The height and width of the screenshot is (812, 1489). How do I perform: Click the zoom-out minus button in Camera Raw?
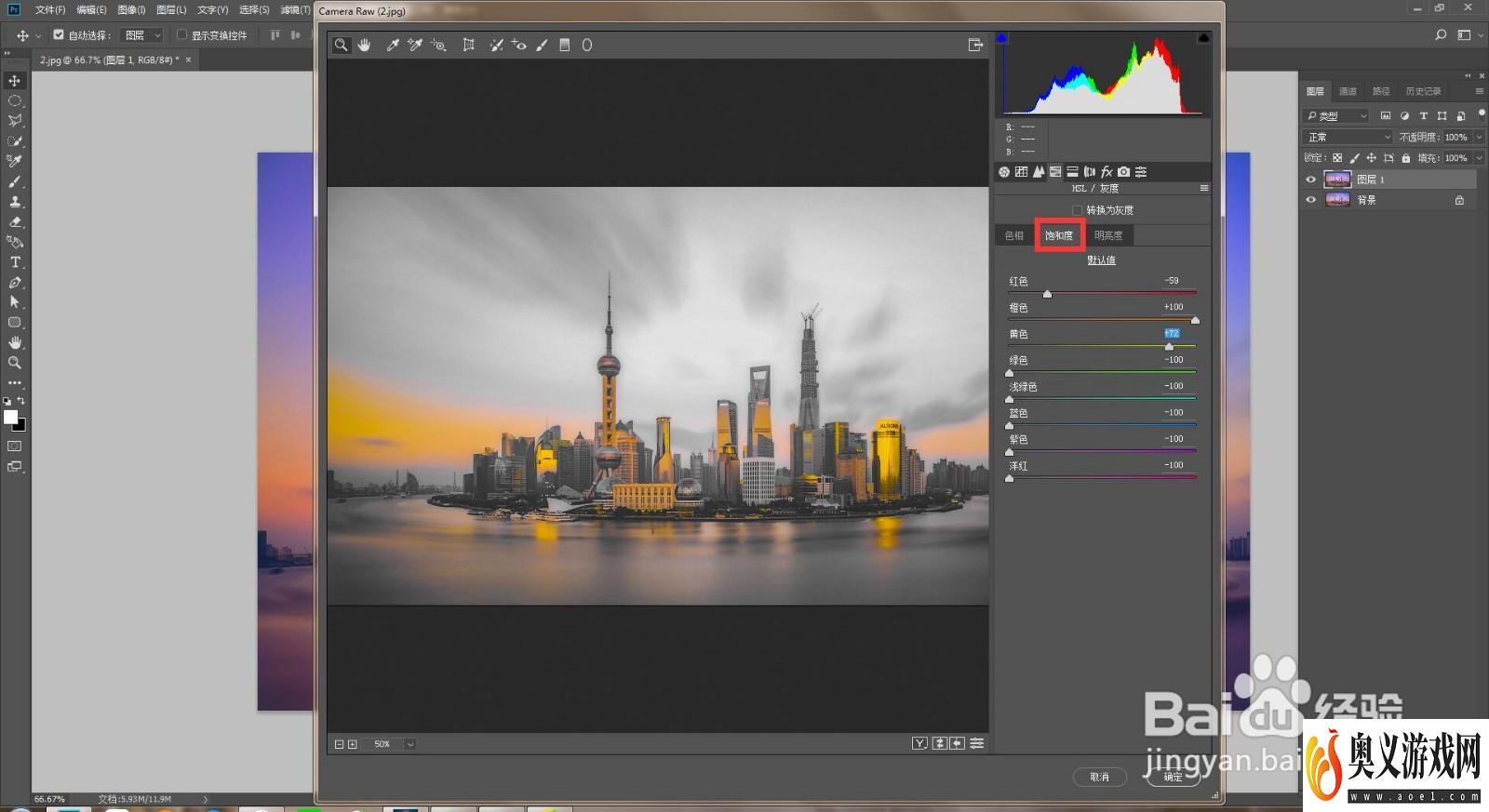339,744
